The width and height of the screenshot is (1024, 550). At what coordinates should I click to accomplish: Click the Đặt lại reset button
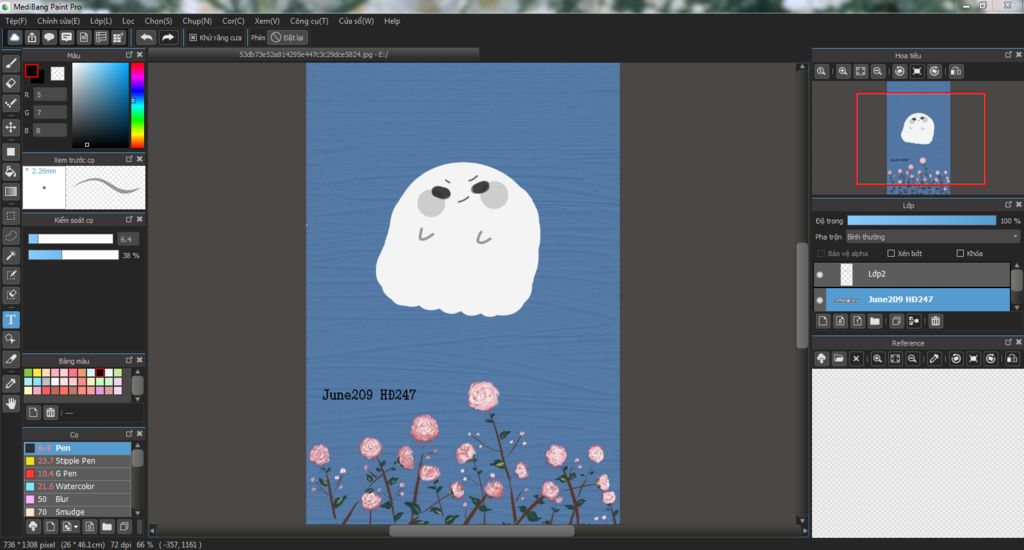click(x=288, y=38)
